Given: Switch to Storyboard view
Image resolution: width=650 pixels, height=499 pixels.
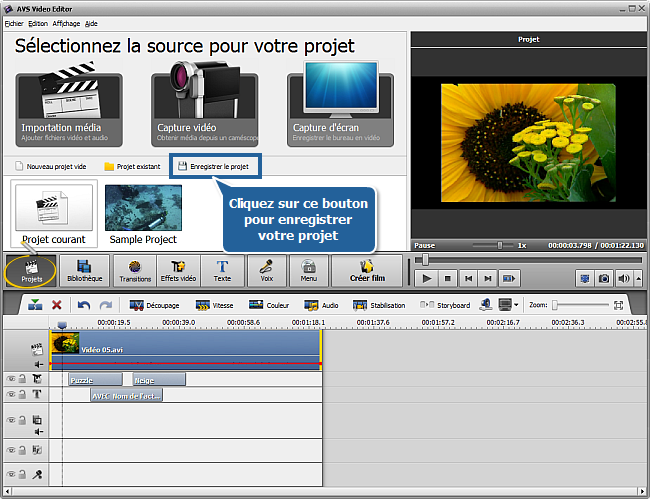Looking at the screenshot, I should 445,305.
